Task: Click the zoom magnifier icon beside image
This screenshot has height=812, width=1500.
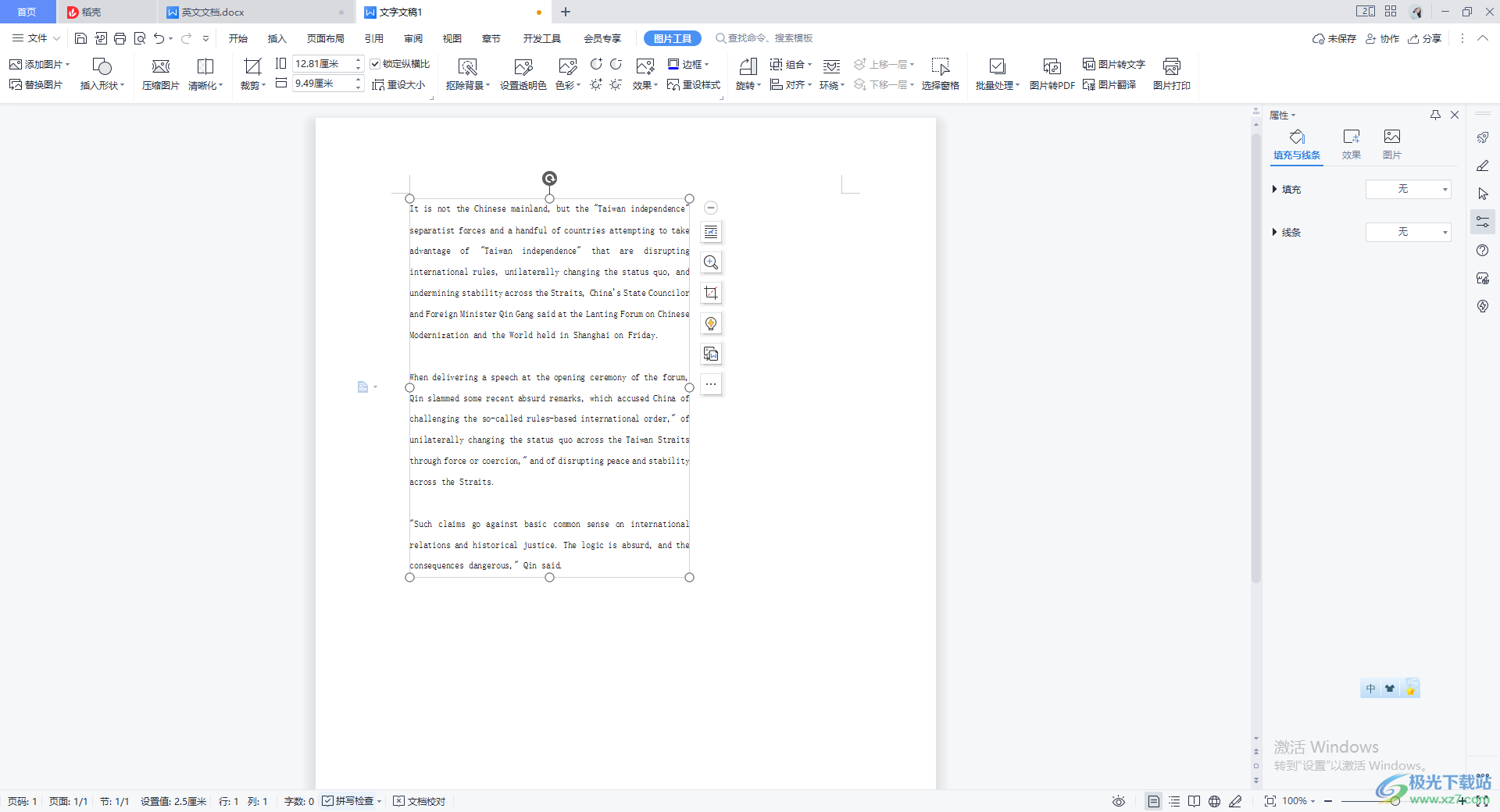Action: pyautogui.click(x=711, y=262)
